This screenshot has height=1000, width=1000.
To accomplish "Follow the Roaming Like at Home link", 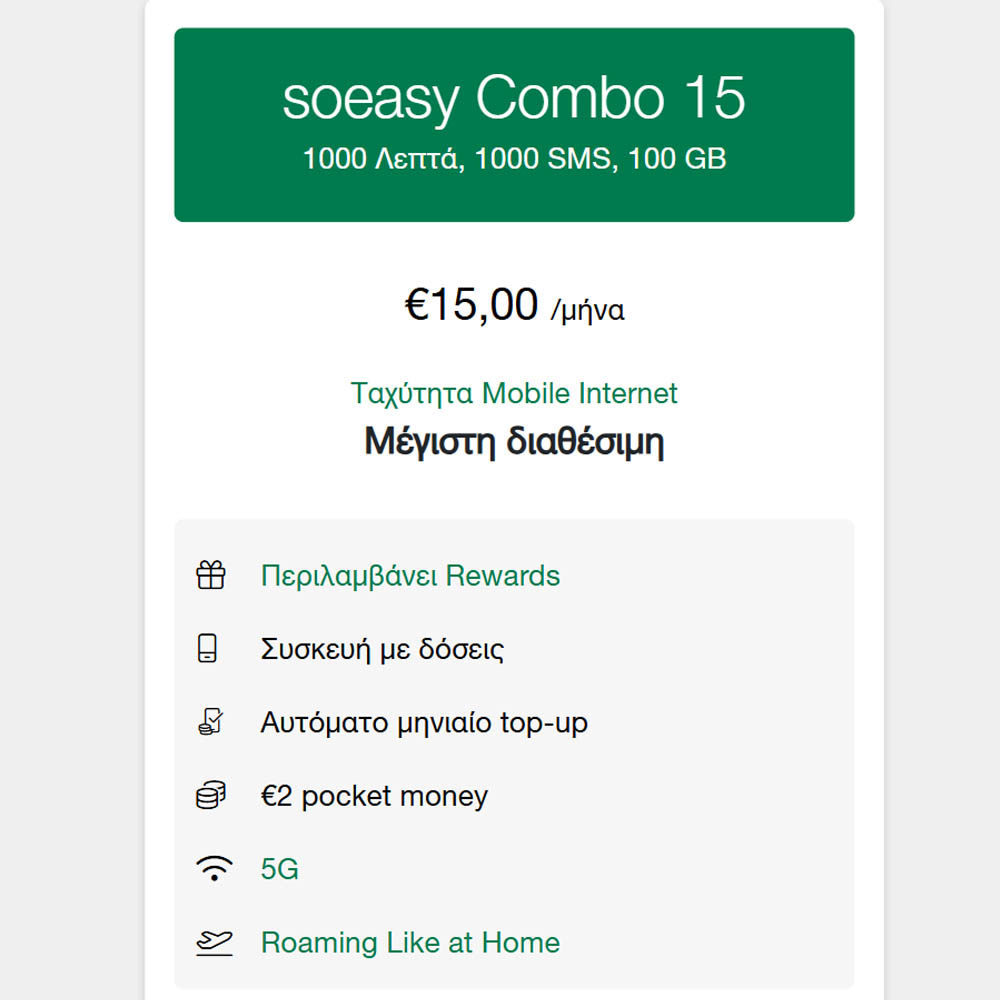I will (410, 942).
